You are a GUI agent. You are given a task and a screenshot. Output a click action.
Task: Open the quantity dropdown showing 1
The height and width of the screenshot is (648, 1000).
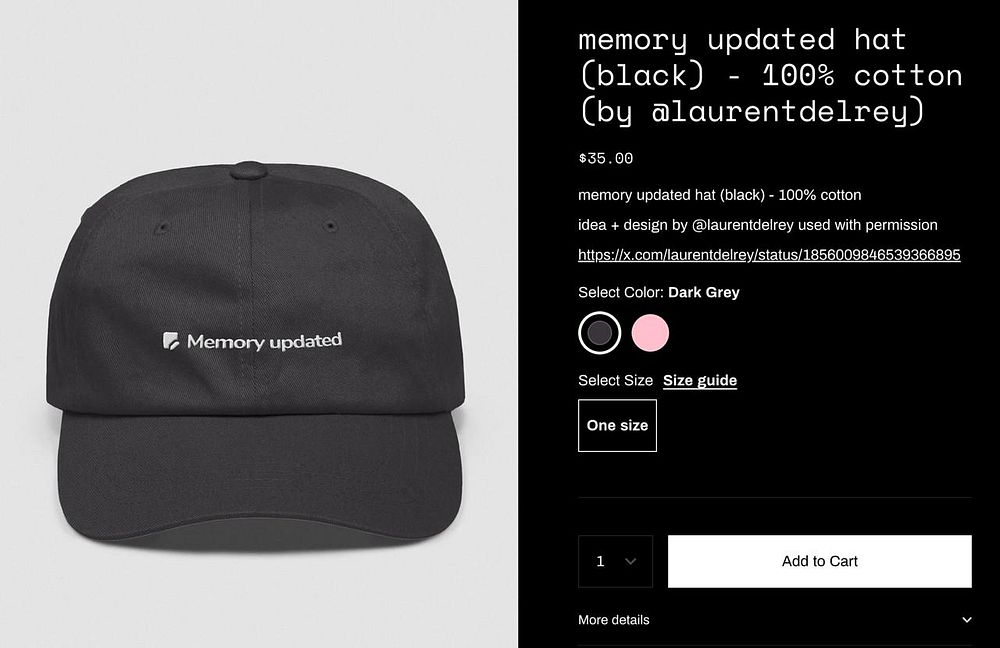click(615, 561)
